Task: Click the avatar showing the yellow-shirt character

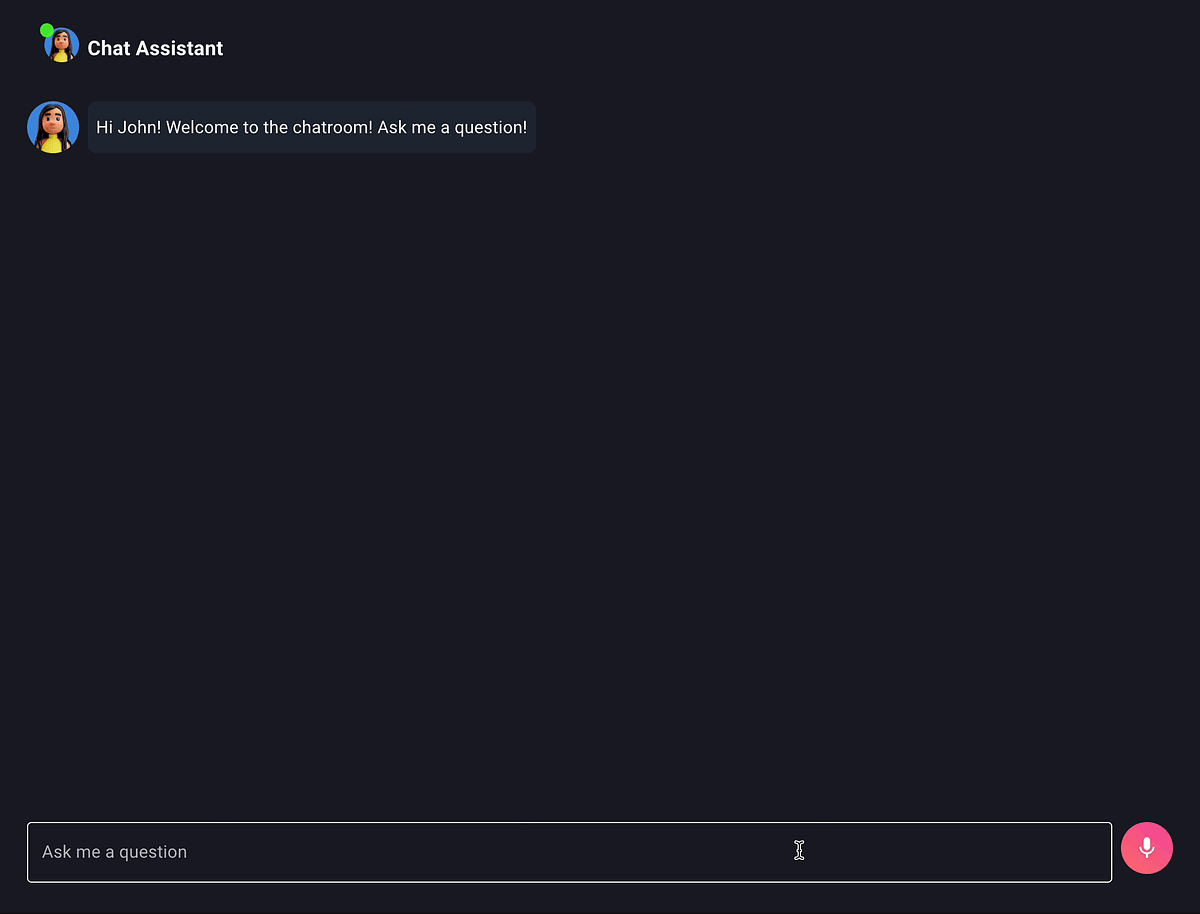Action: pos(52,127)
